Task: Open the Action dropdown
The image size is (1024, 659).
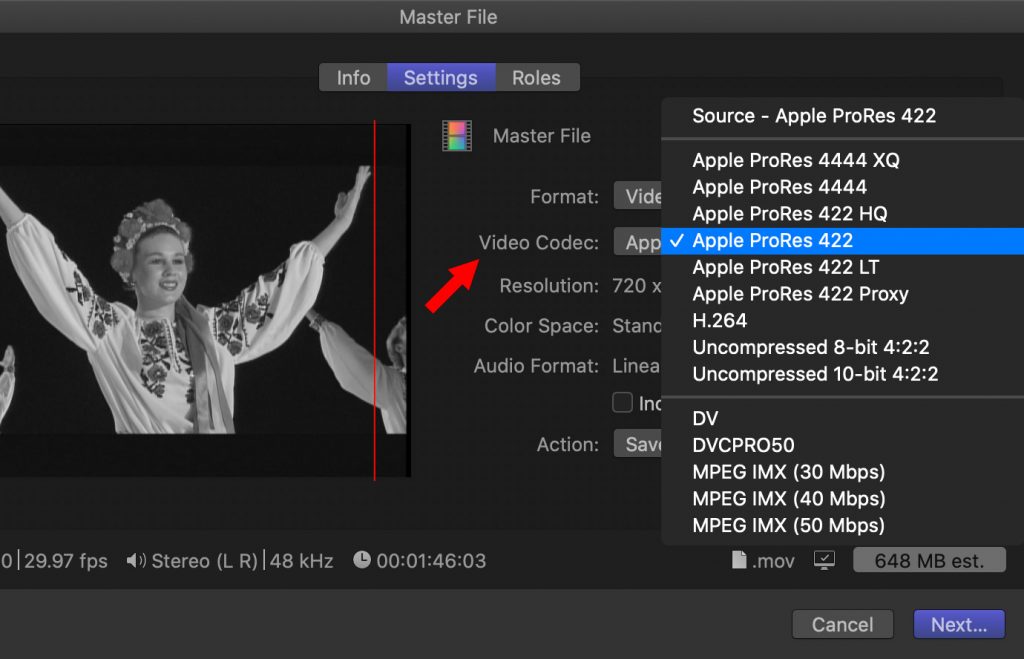Action: click(641, 444)
